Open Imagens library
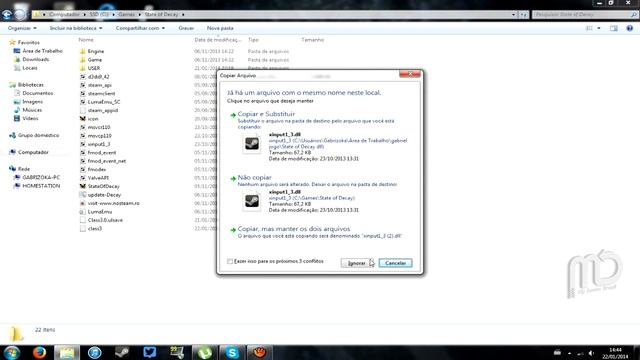This screenshot has height=360, width=640. coord(32,102)
